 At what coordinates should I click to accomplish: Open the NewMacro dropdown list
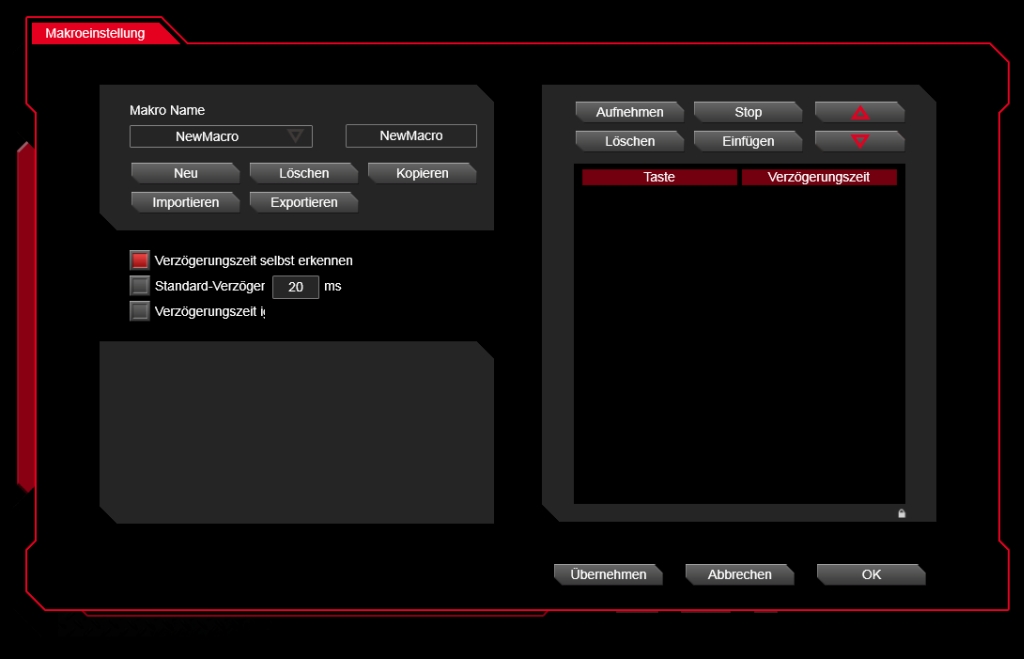[294, 136]
